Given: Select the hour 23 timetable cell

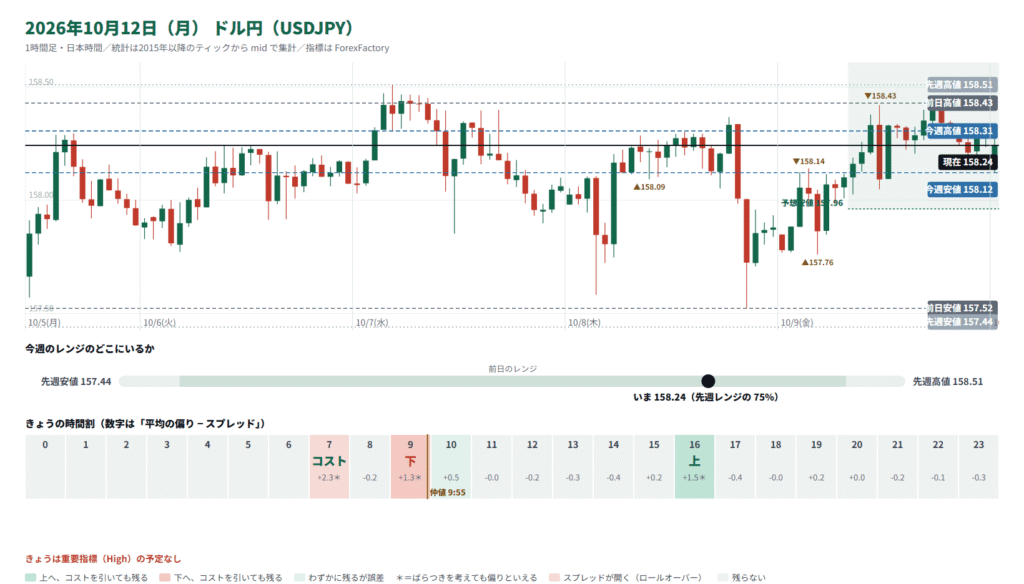Looking at the screenshot, I should [x=978, y=466].
